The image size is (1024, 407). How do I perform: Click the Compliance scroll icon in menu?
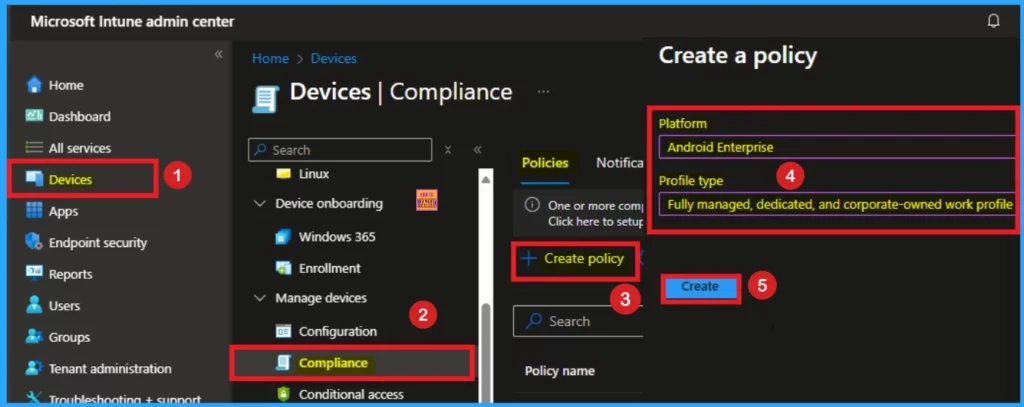coord(283,363)
